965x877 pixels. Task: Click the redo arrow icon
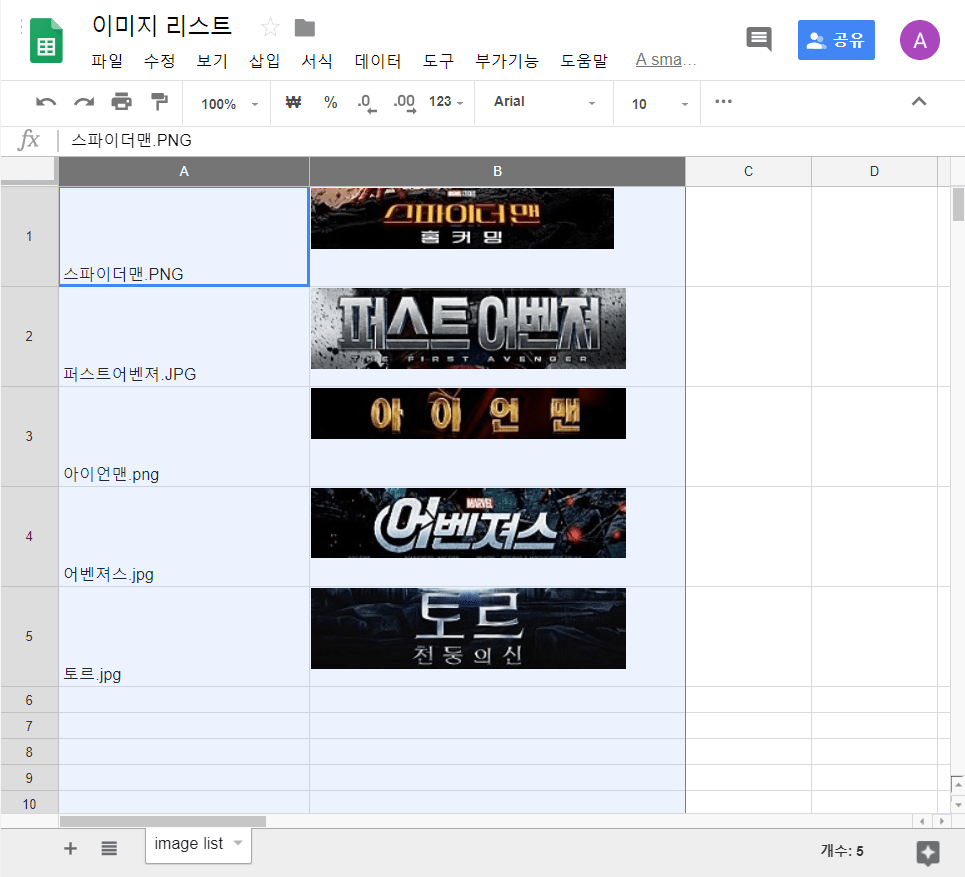click(84, 102)
